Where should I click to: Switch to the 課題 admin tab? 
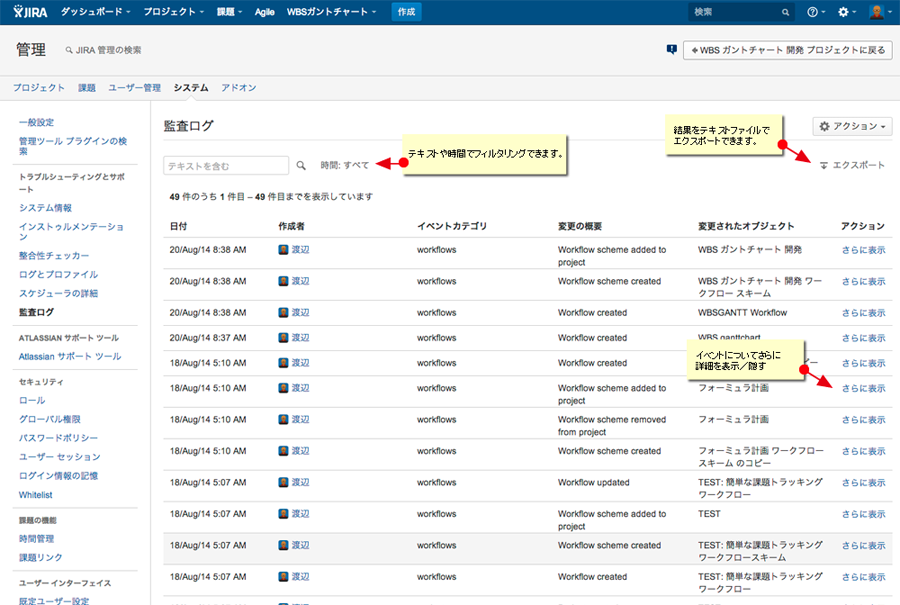(x=87, y=87)
